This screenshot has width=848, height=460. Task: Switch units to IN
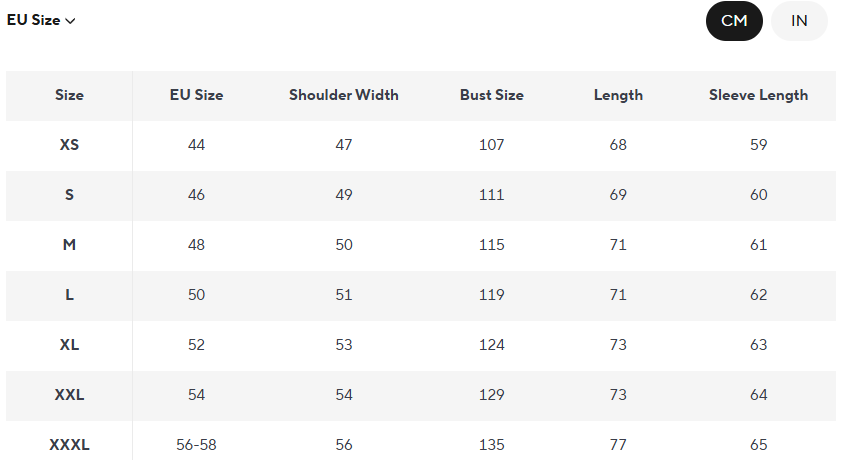pyautogui.click(x=799, y=21)
